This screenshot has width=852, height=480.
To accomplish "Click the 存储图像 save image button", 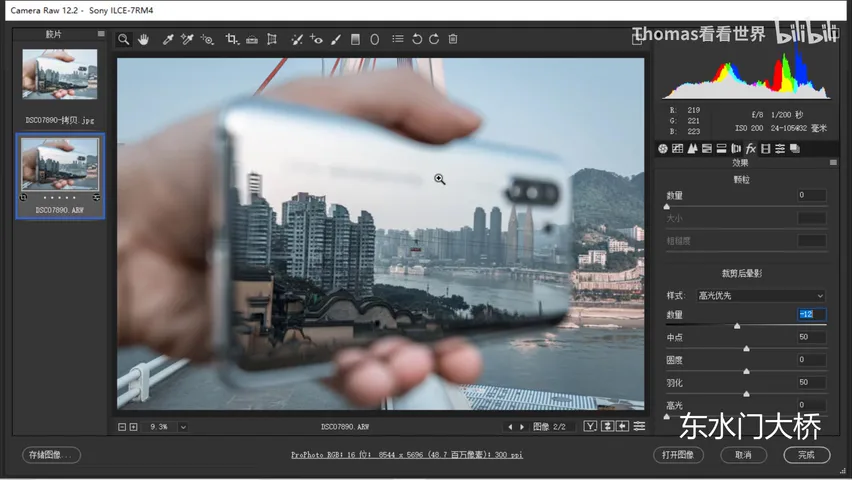I will pyautogui.click(x=51, y=455).
